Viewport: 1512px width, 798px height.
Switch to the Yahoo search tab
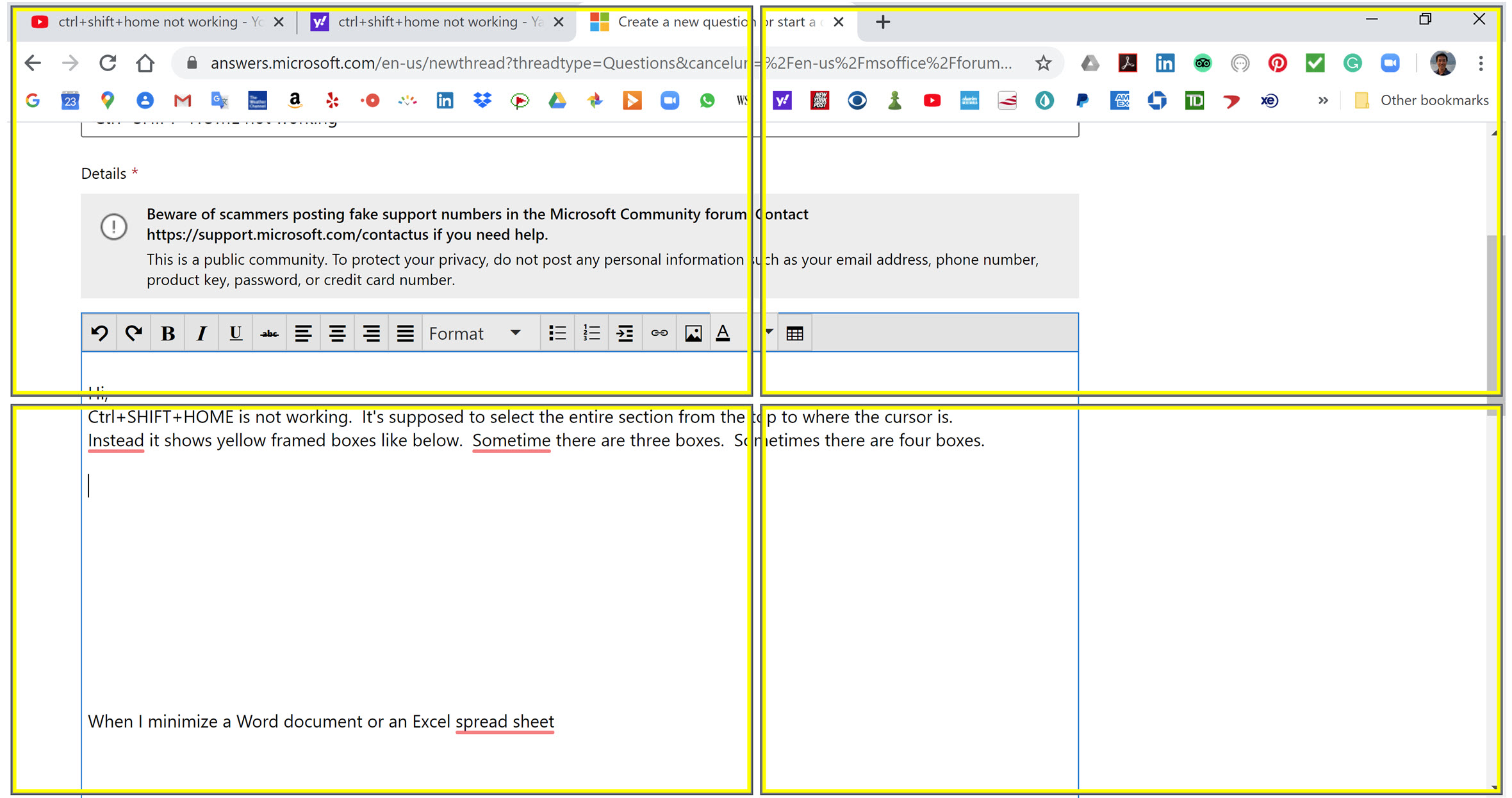pyautogui.click(x=429, y=22)
